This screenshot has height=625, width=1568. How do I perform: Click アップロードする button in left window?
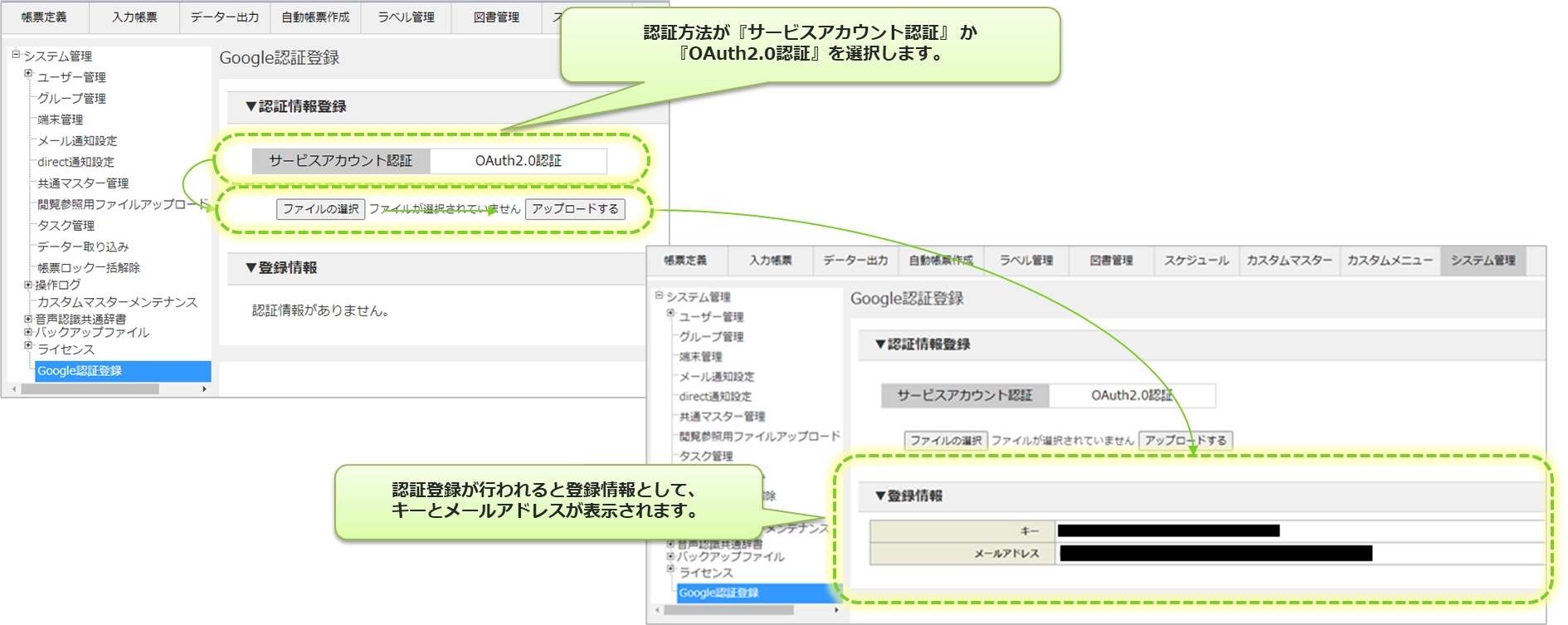pyautogui.click(x=575, y=209)
